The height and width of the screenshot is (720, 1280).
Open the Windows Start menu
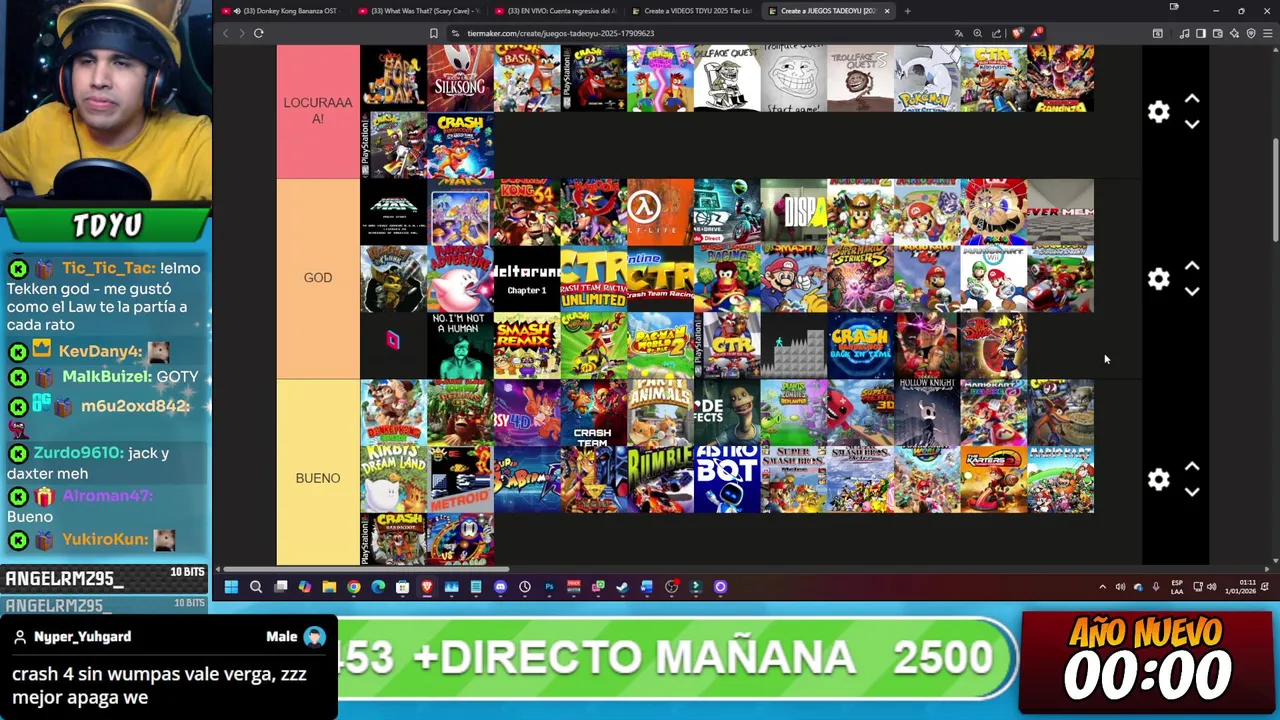(231, 587)
